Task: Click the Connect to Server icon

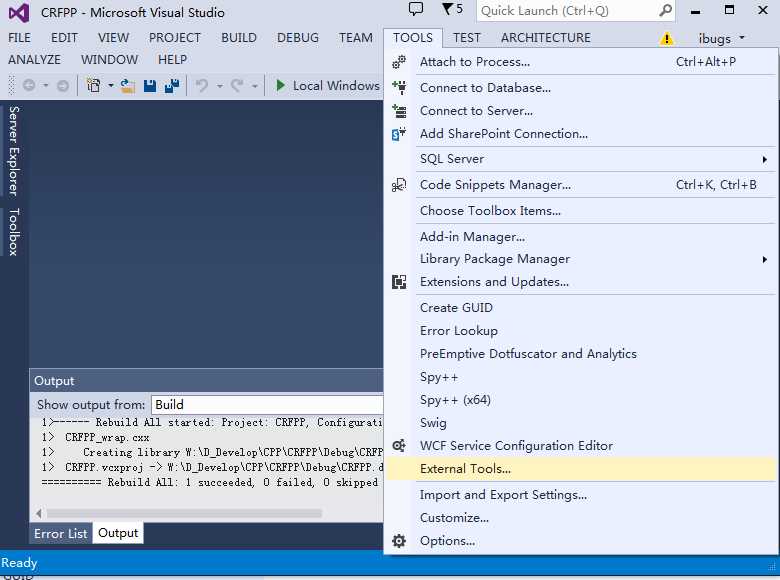Action: pos(399,111)
